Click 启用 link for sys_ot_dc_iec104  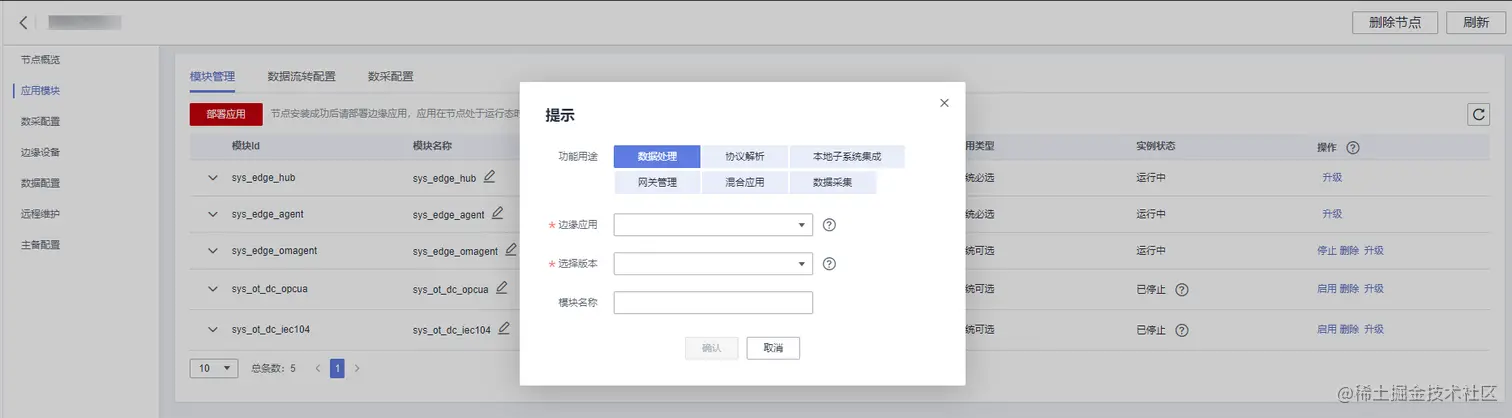pos(1327,329)
